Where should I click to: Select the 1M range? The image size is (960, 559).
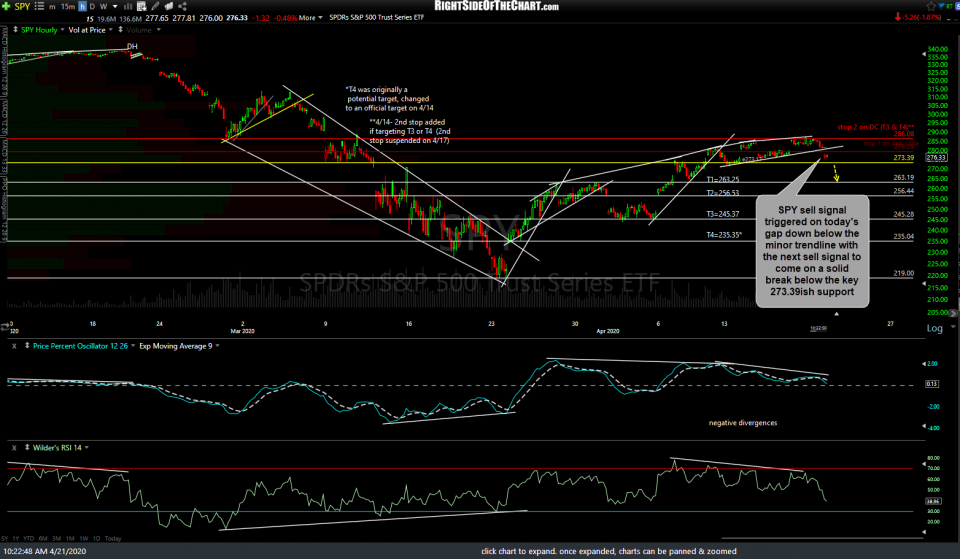point(70,539)
